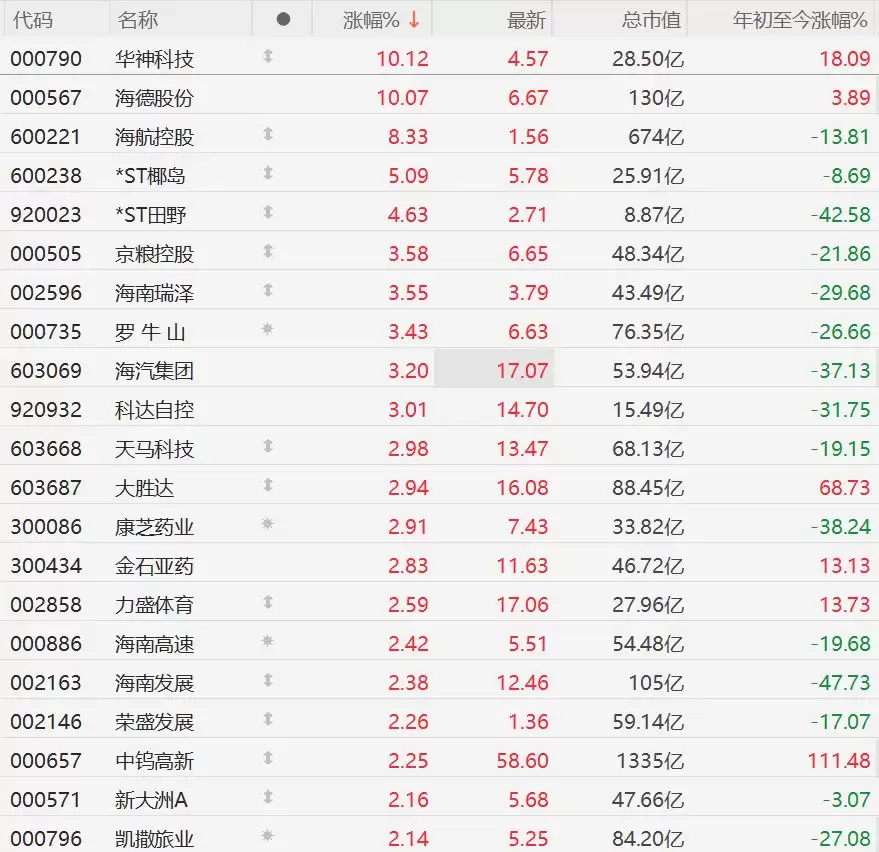Toggle the red sort arrow on 涨幅%
Screen dimensions: 879x852
coord(414,19)
